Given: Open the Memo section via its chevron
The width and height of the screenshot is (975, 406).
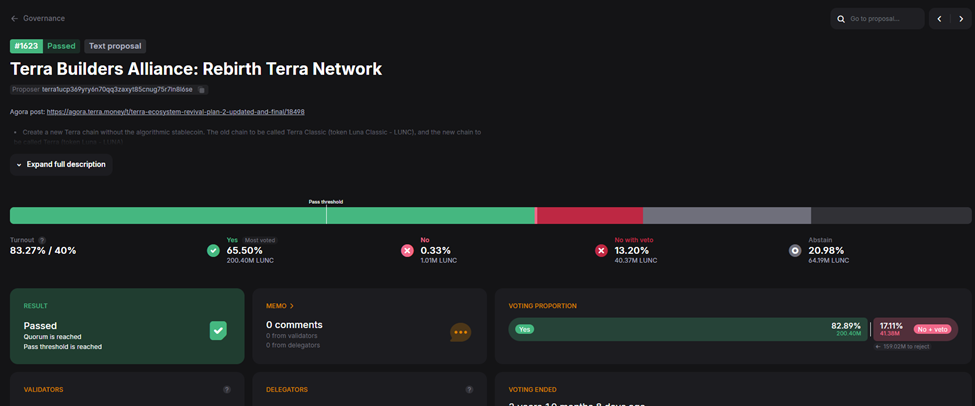Looking at the screenshot, I should [292, 306].
